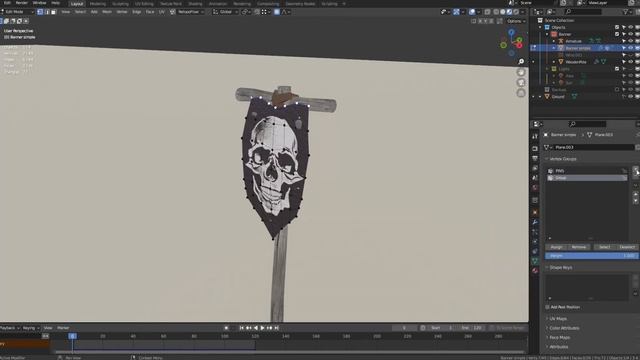
Task: Hide Armature with its eye icon
Action: [x=631, y=41]
